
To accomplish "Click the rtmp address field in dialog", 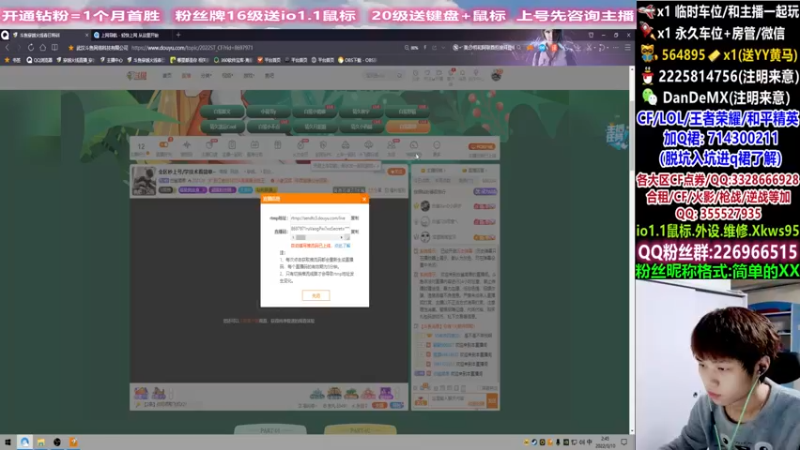I will (x=319, y=218).
